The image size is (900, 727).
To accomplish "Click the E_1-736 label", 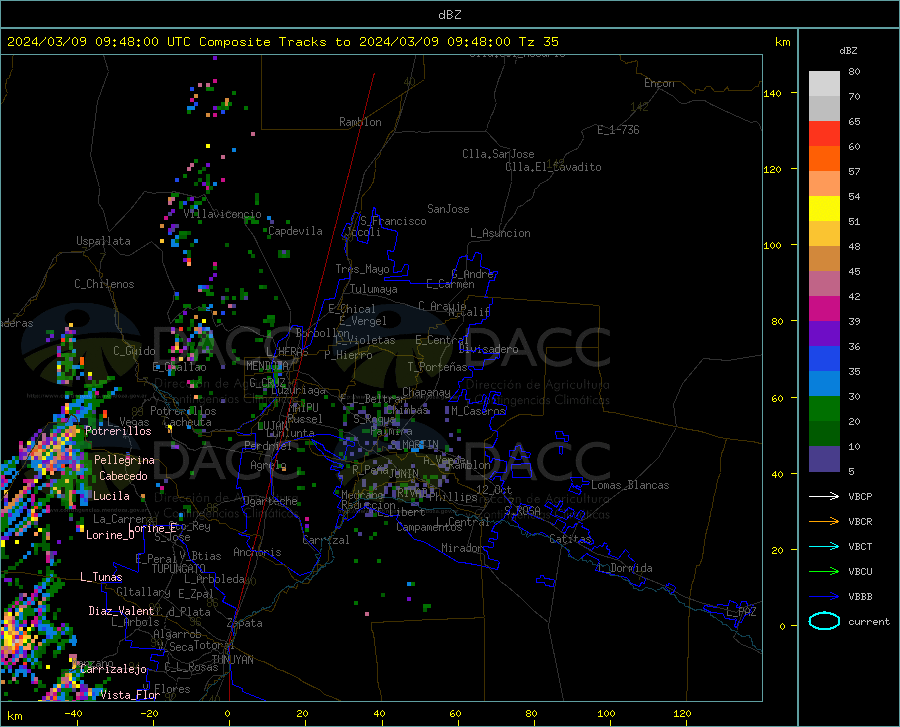I will coord(618,130).
